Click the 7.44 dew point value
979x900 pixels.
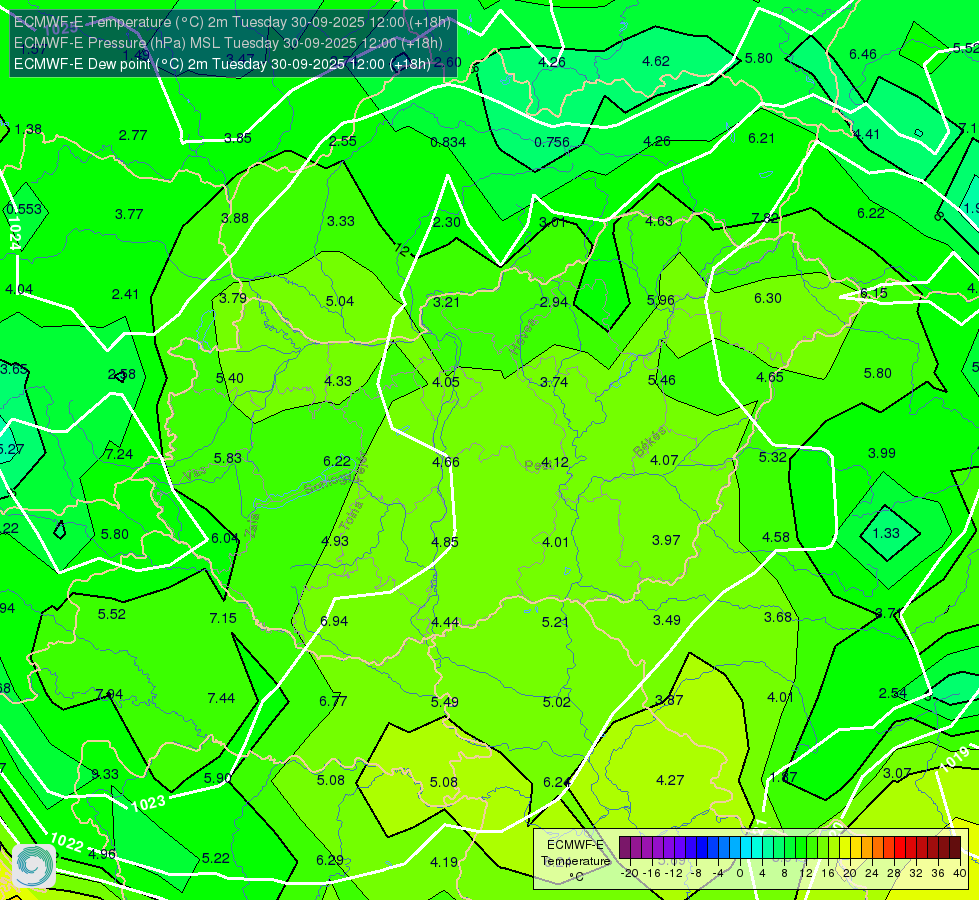[221, 698]
